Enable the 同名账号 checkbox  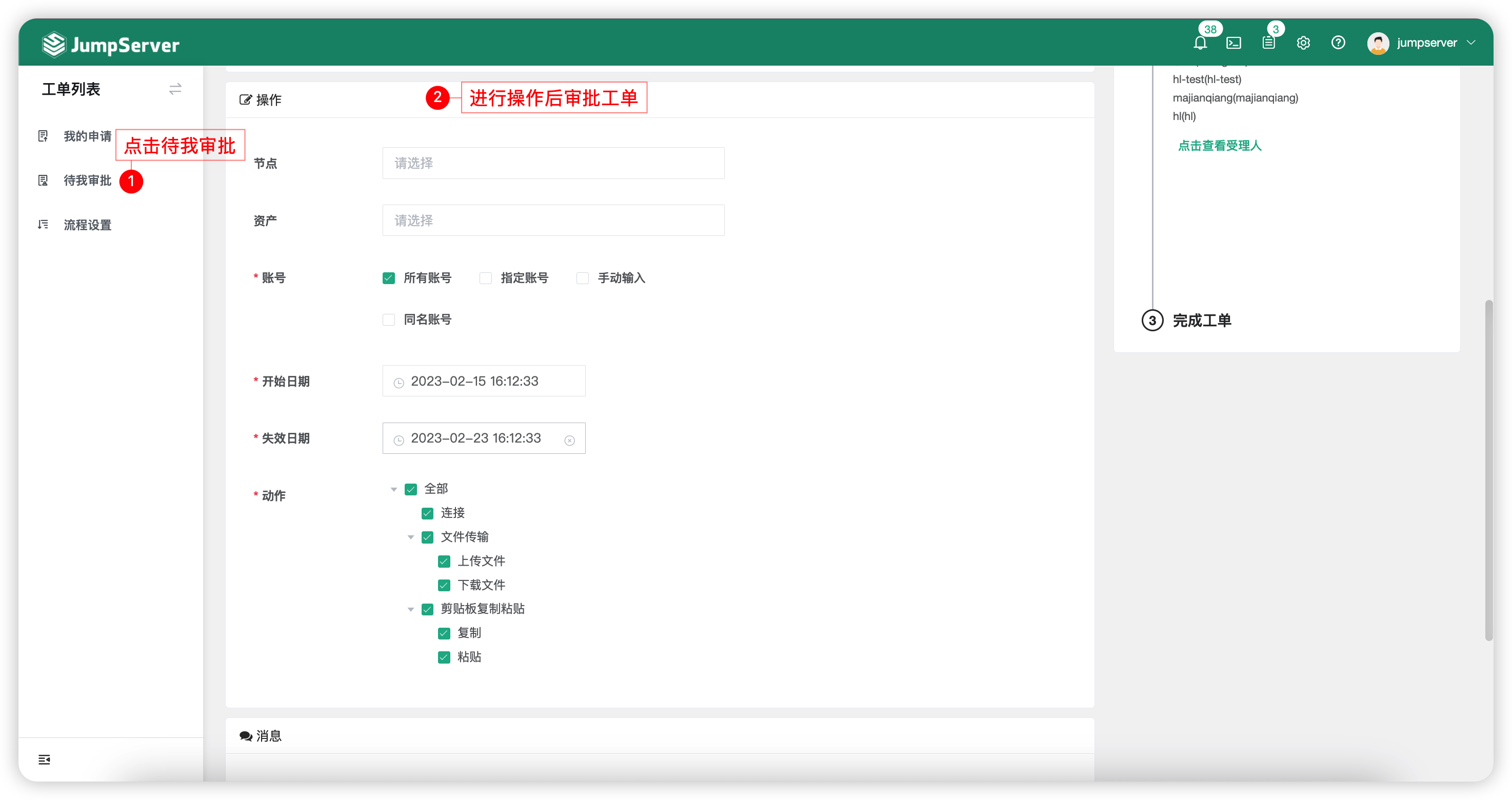tap(389, 319)
